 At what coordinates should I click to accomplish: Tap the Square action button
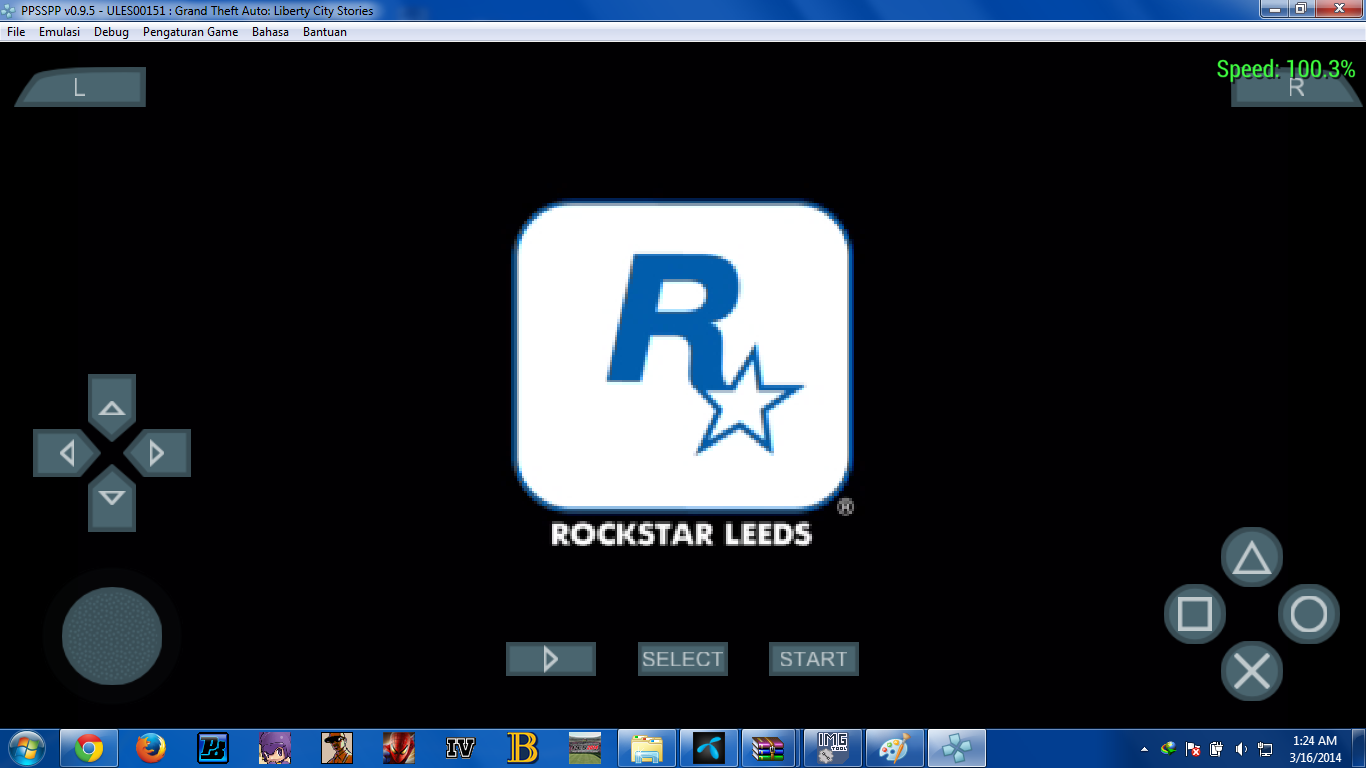point(1195,614)
